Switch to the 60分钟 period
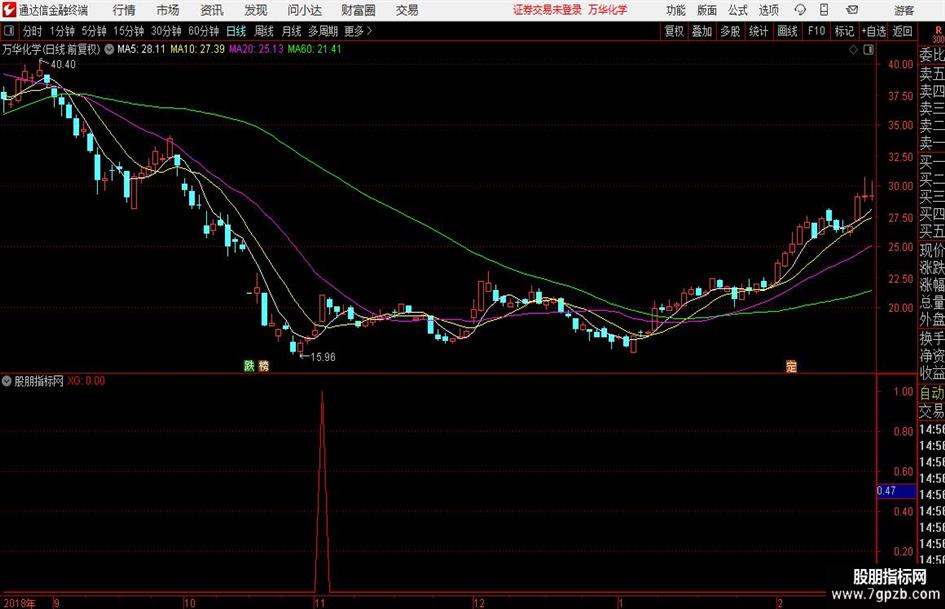This screenshot has width=945, height=609. coord(203,31)
